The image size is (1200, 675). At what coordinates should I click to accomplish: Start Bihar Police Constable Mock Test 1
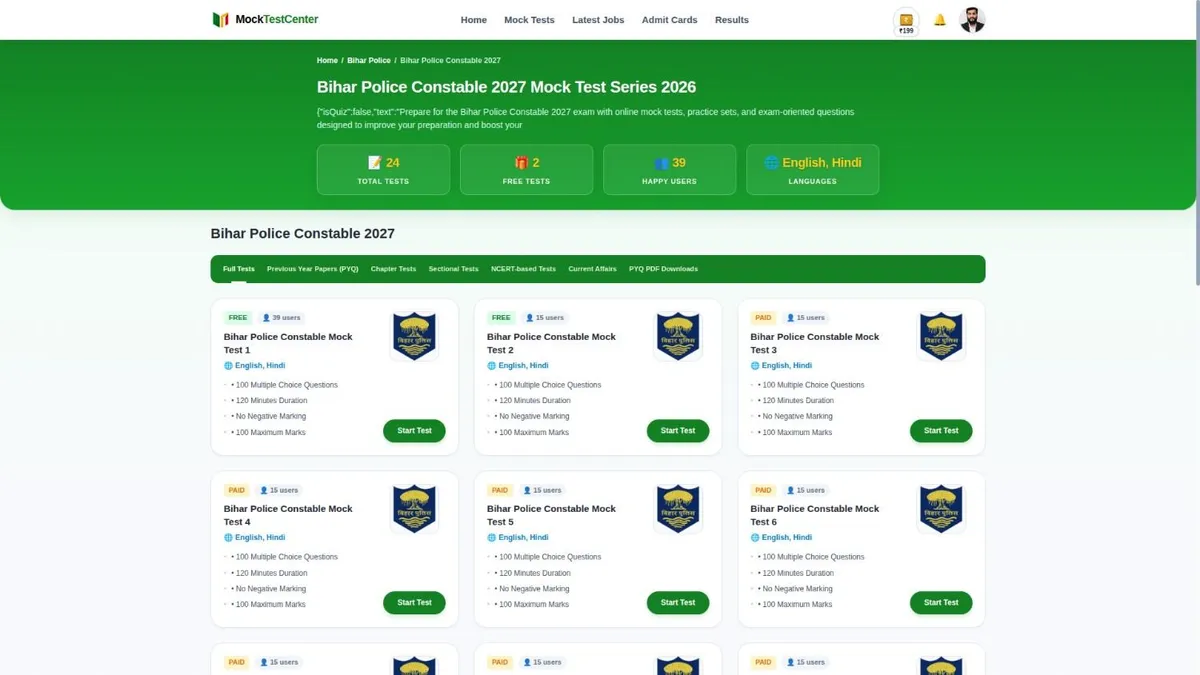click(414, 431)
